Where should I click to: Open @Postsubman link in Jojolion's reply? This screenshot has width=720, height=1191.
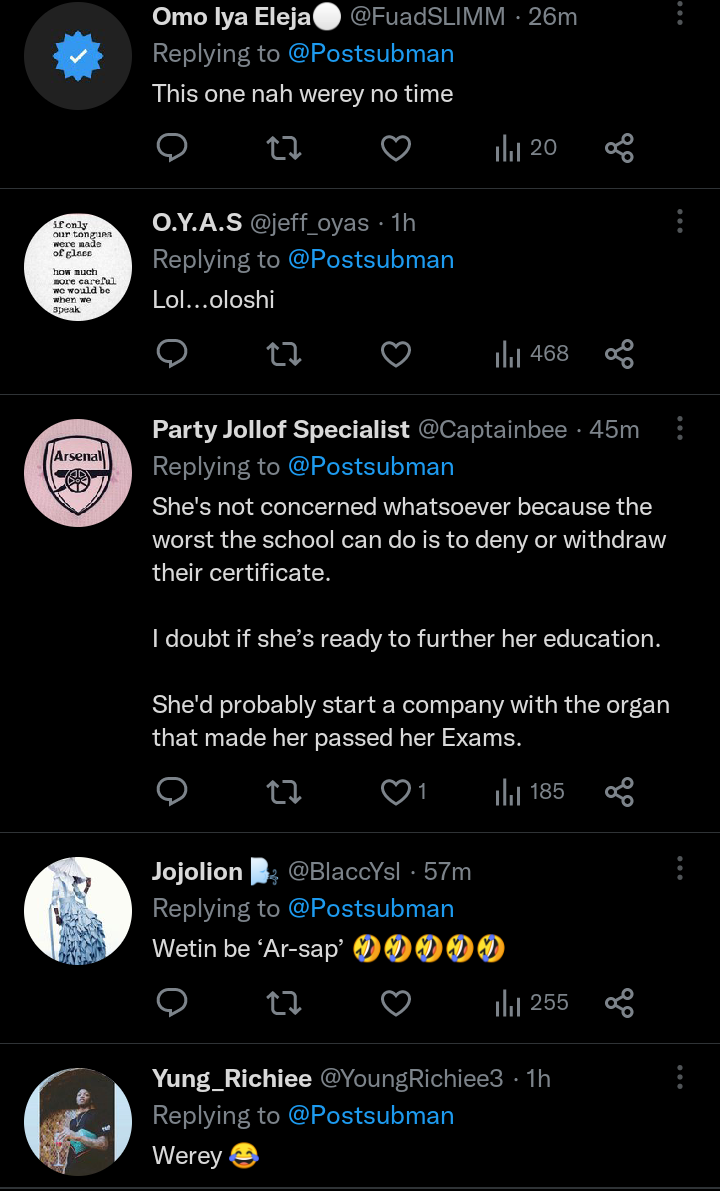click(x=371, y=909)
